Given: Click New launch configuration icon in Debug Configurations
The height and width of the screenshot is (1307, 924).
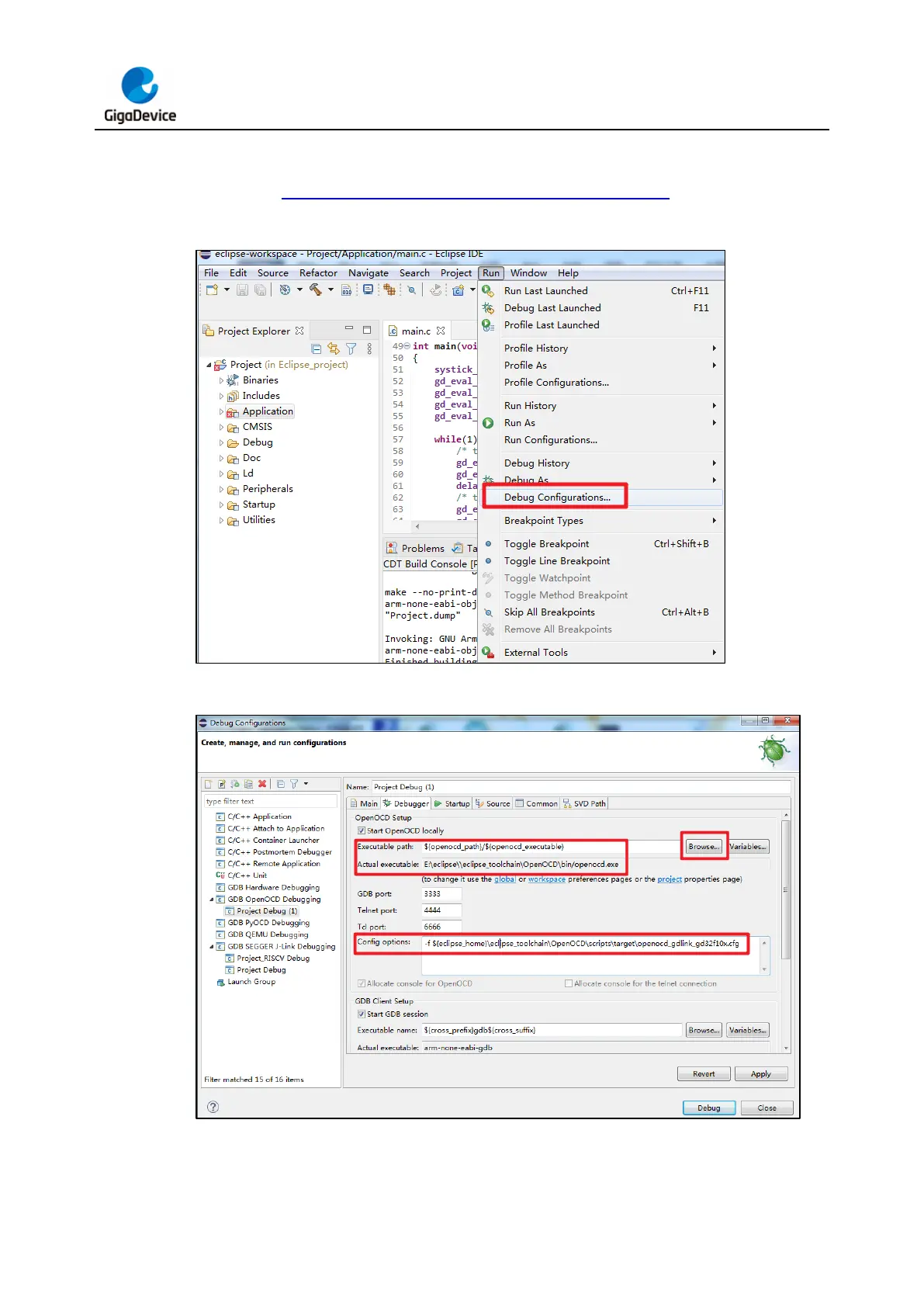Looking at the screenshot, I should click(208, 784).
